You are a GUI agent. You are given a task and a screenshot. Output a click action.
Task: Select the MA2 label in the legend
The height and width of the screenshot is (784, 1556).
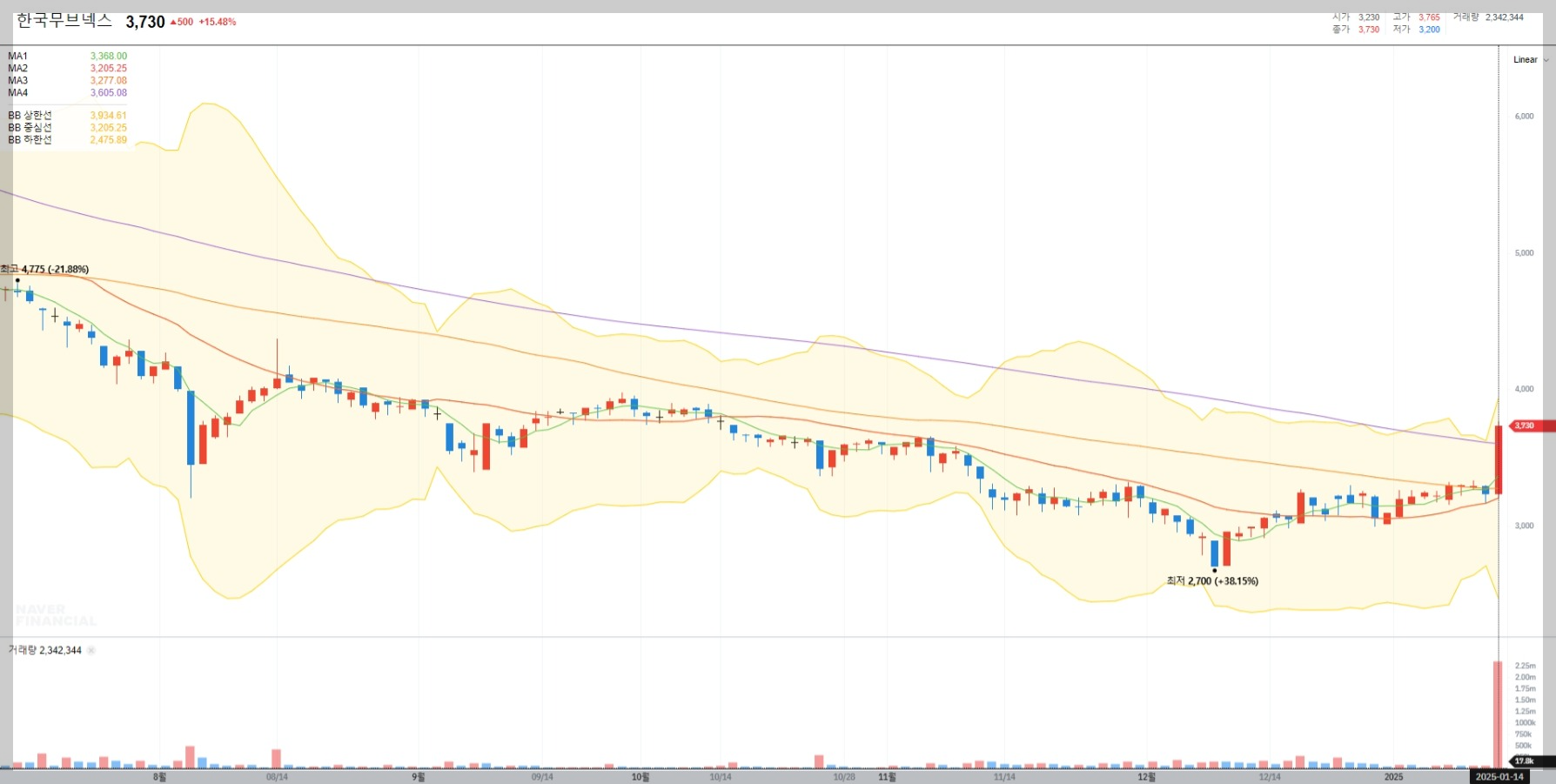coord(17,68)
